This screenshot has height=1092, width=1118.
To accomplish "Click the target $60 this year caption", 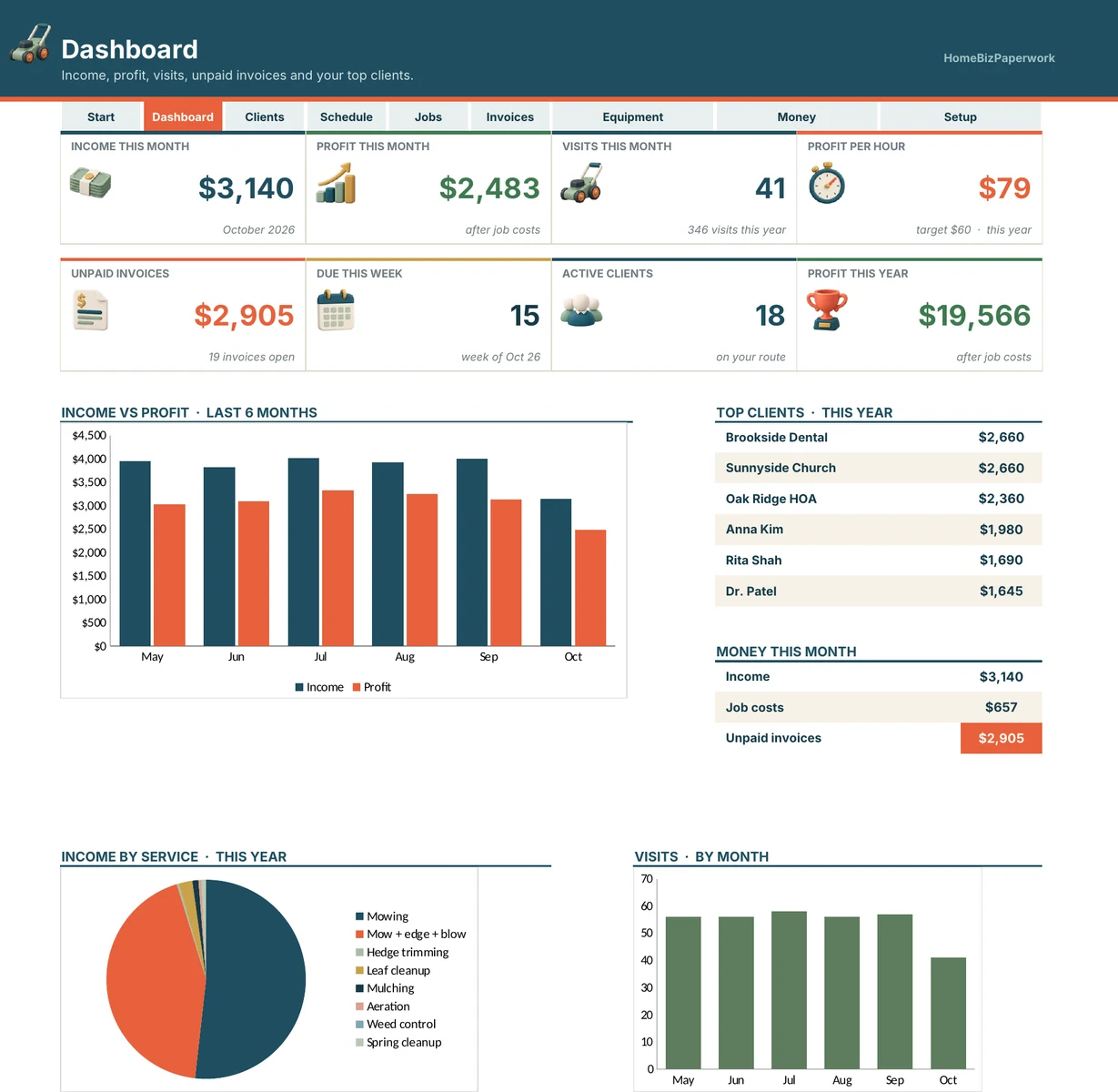I will 973,229.
